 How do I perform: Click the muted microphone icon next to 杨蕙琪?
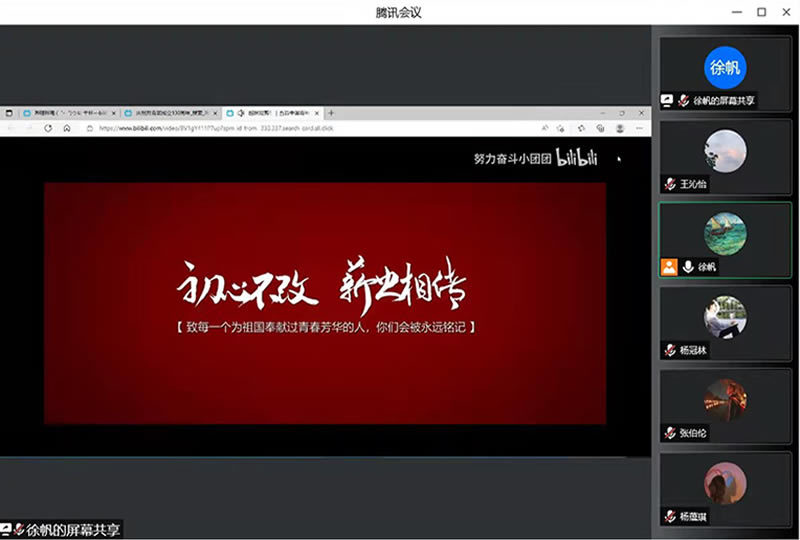click(670, 516)
